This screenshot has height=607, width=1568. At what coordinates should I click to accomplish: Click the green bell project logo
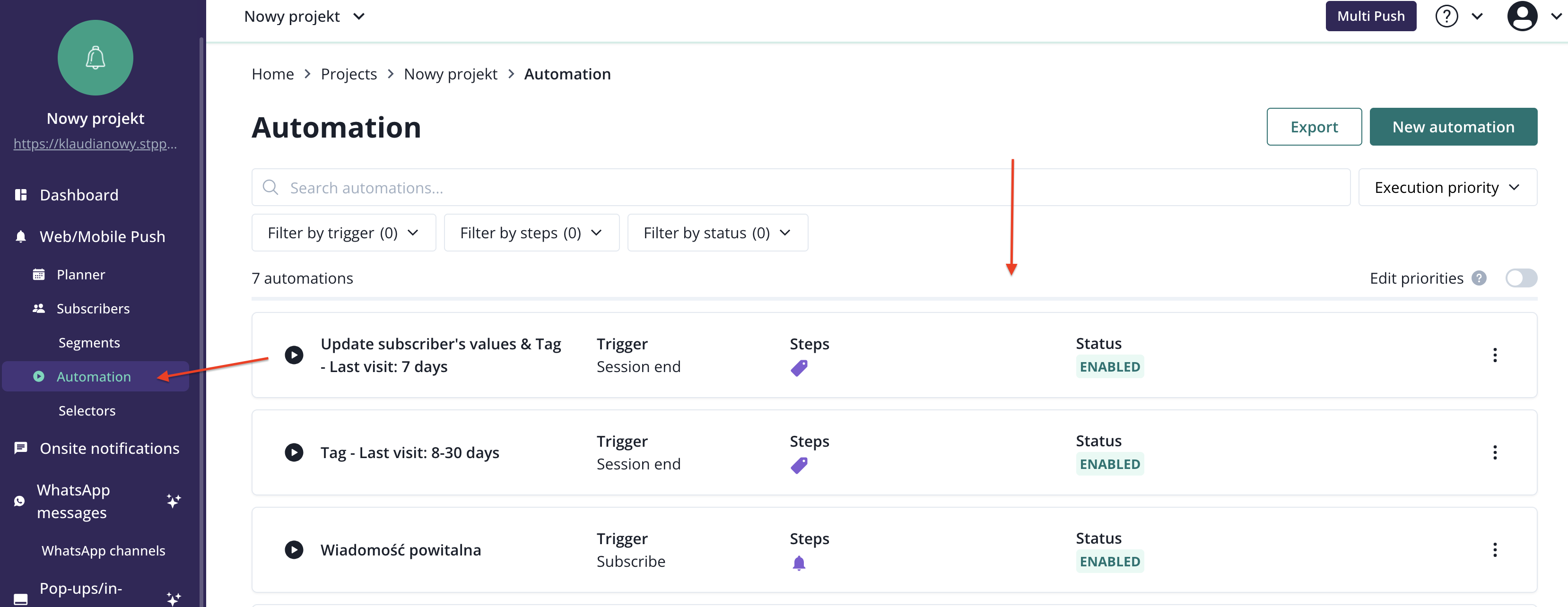click(96, 58)
